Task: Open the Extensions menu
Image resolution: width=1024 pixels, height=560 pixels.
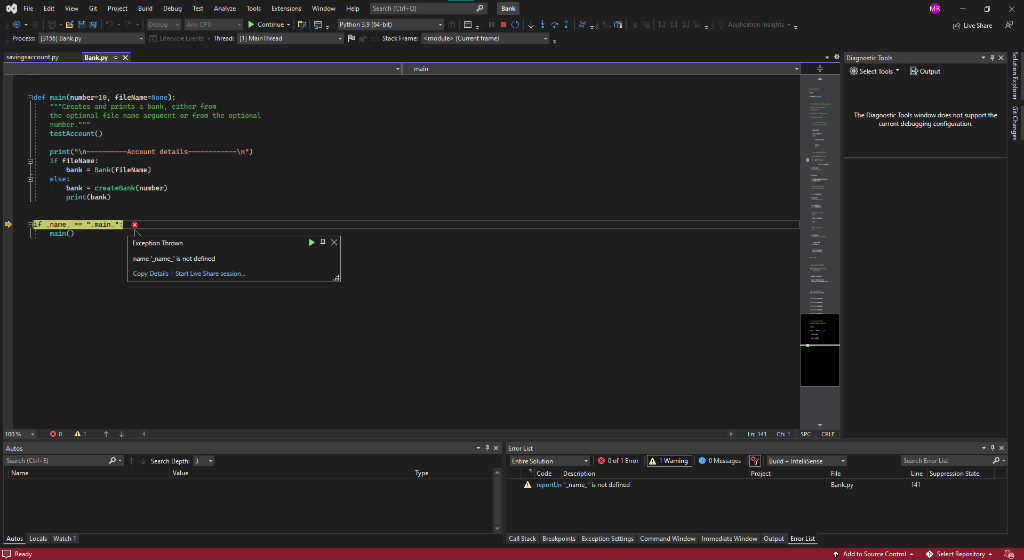Action: pos(286,8)
